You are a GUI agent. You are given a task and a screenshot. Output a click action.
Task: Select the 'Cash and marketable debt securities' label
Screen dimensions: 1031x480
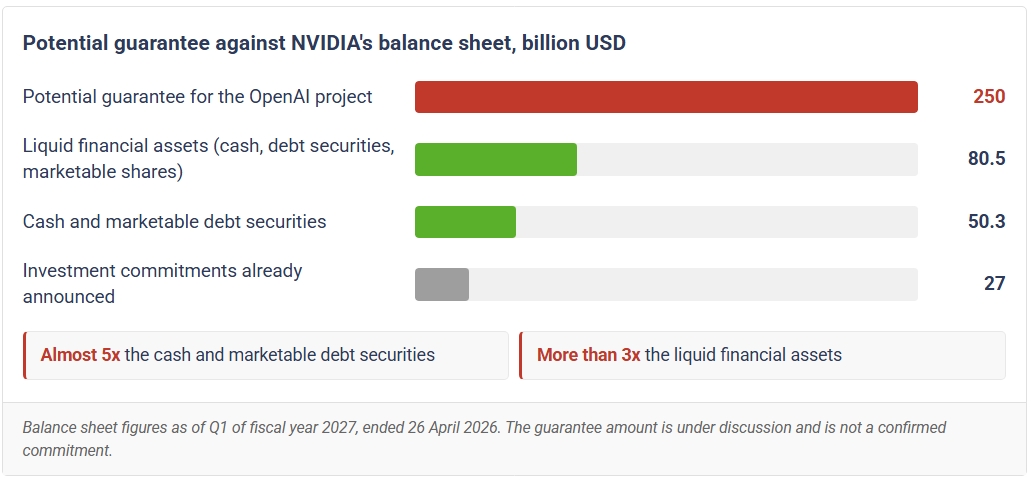[174, 222]
